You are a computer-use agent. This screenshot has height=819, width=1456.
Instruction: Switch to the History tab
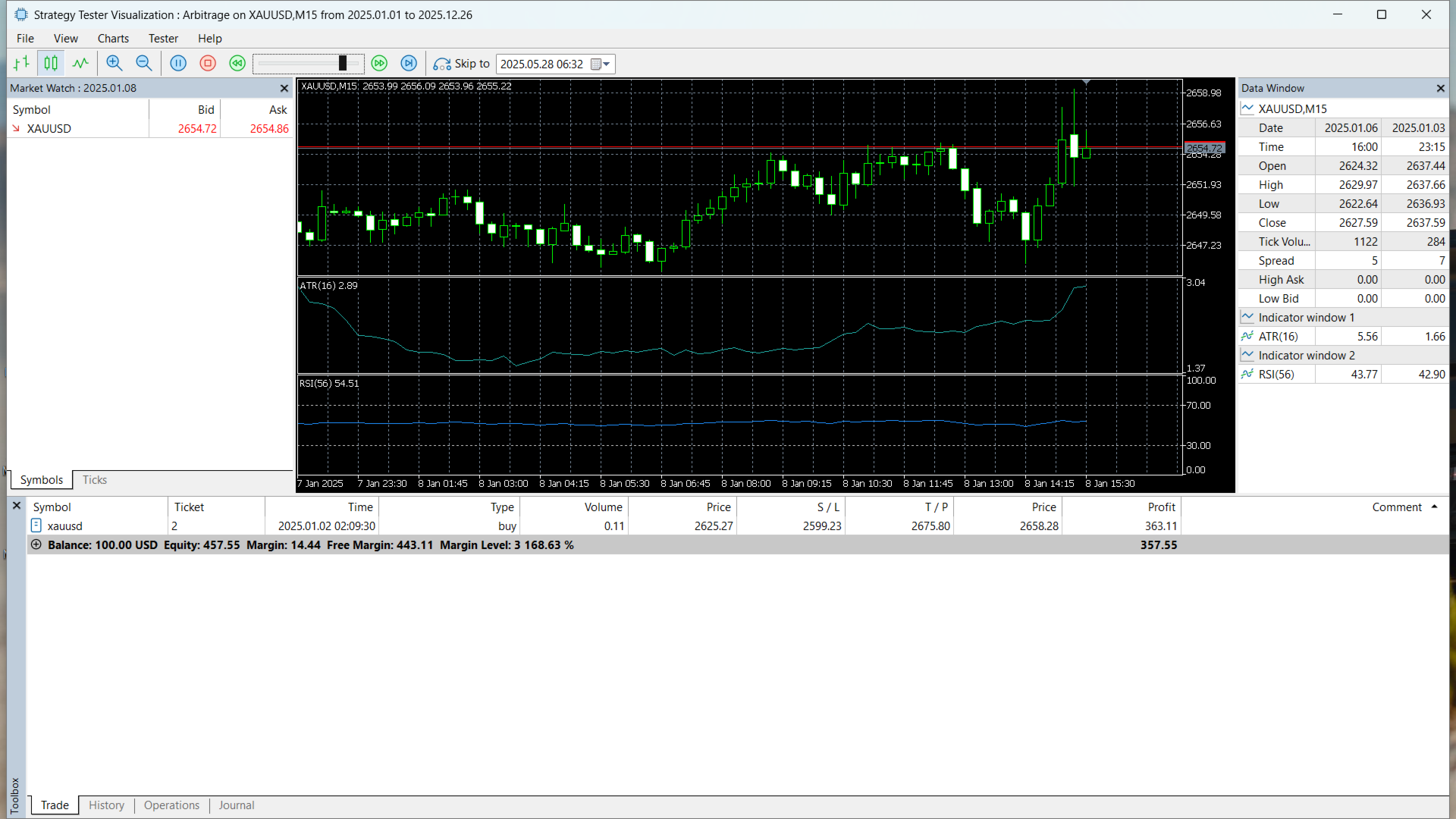pyautogui.click(x=106, y=805)
